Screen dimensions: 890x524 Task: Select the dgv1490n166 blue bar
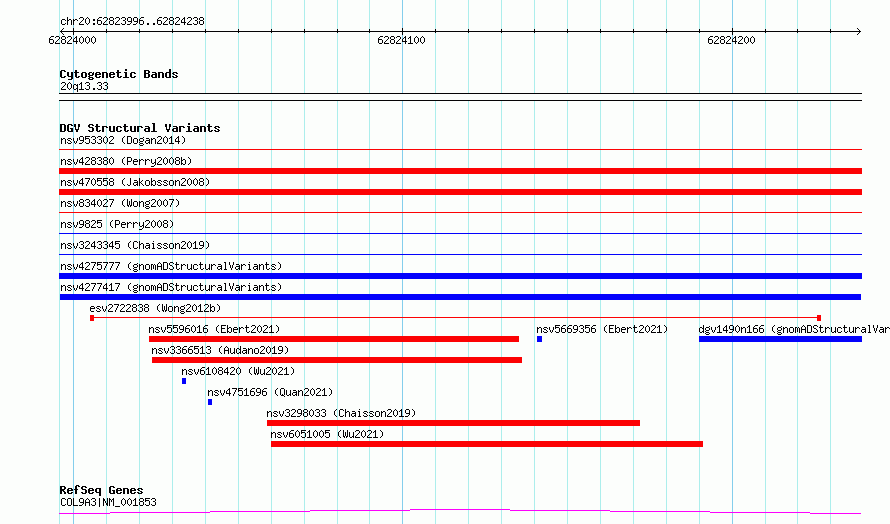780,339
